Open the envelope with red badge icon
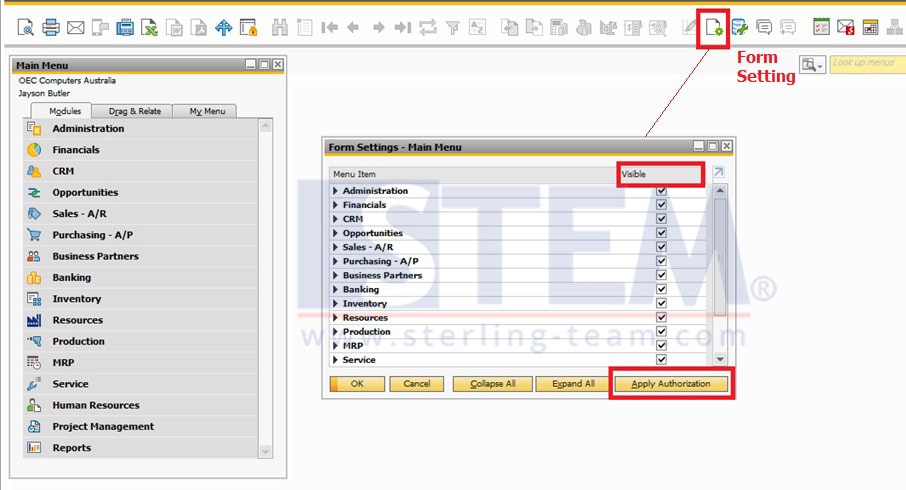Image resolution: width=906 pixels, height=490 pixels. [x=846, y=27]
